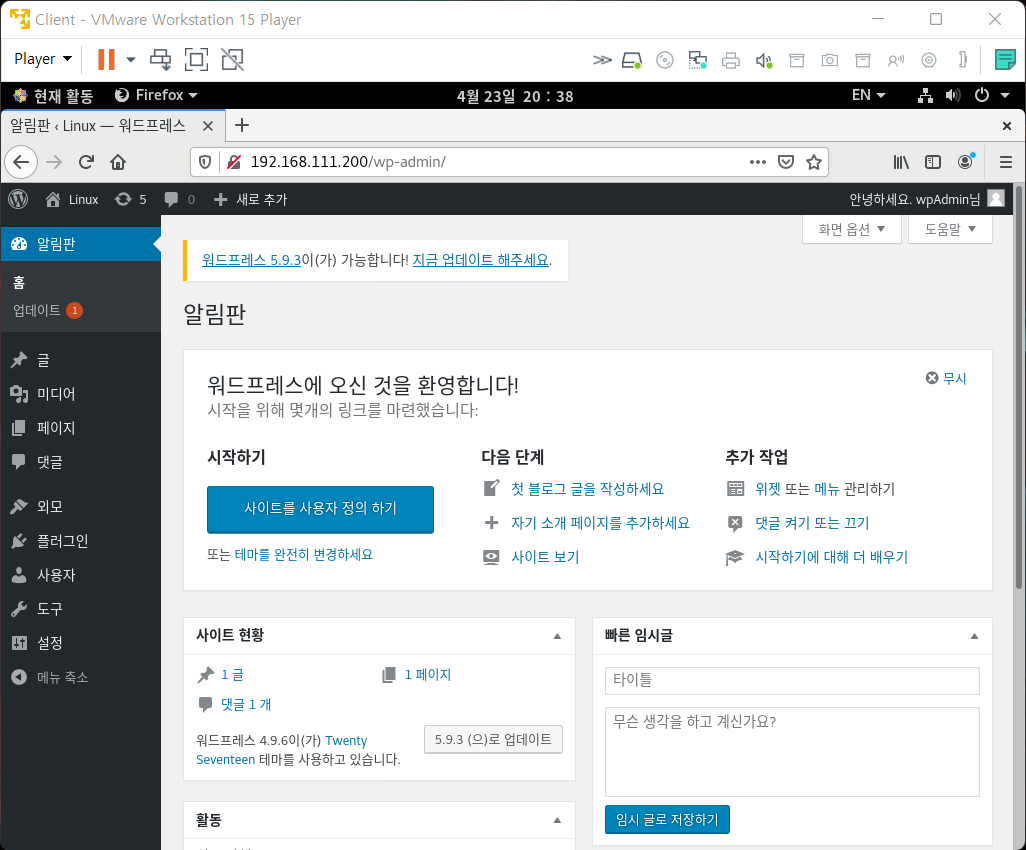The image size is (1026, 850).
Task: Collapse the 빠른 임시글 widget
Action: [x=974, y=636]
